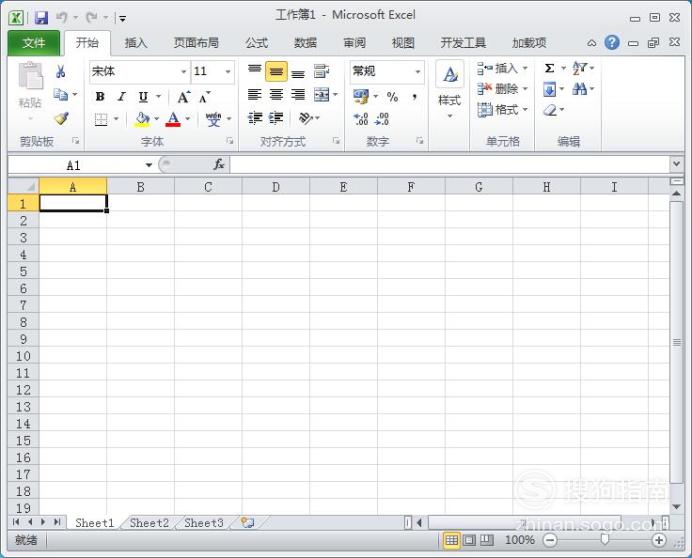Expand the formula bar

(677, 164)
